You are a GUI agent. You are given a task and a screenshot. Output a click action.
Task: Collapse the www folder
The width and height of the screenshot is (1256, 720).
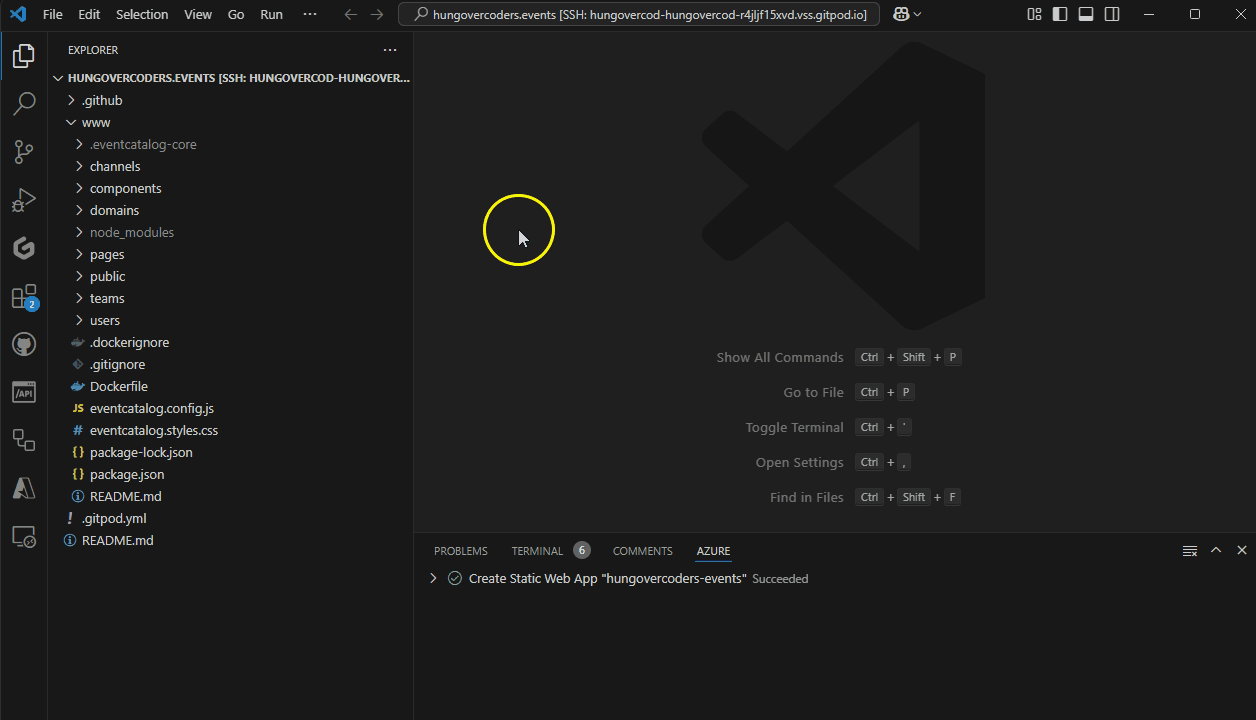[71, 122]
